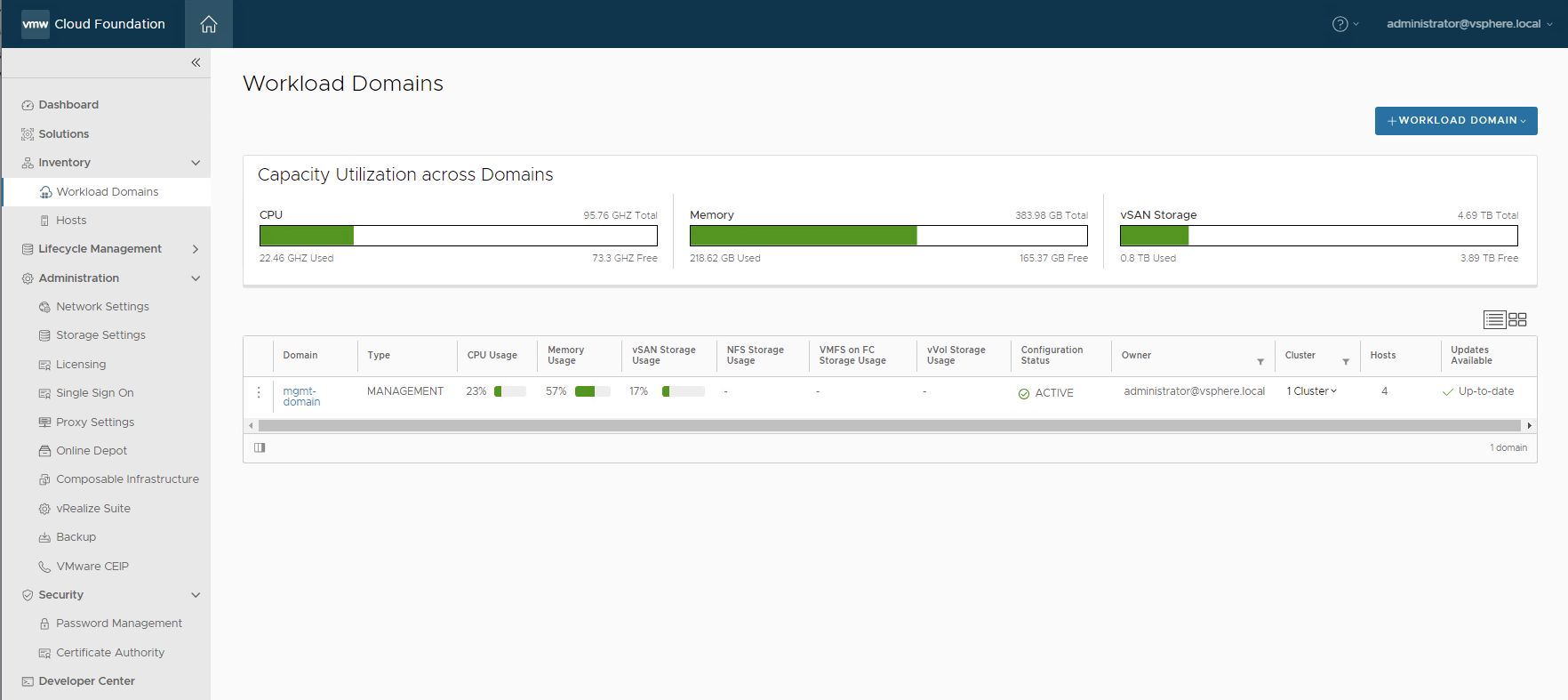Toggle column visibility picker below table
This screenshot has height=700, width=1568.
(260, 447)
